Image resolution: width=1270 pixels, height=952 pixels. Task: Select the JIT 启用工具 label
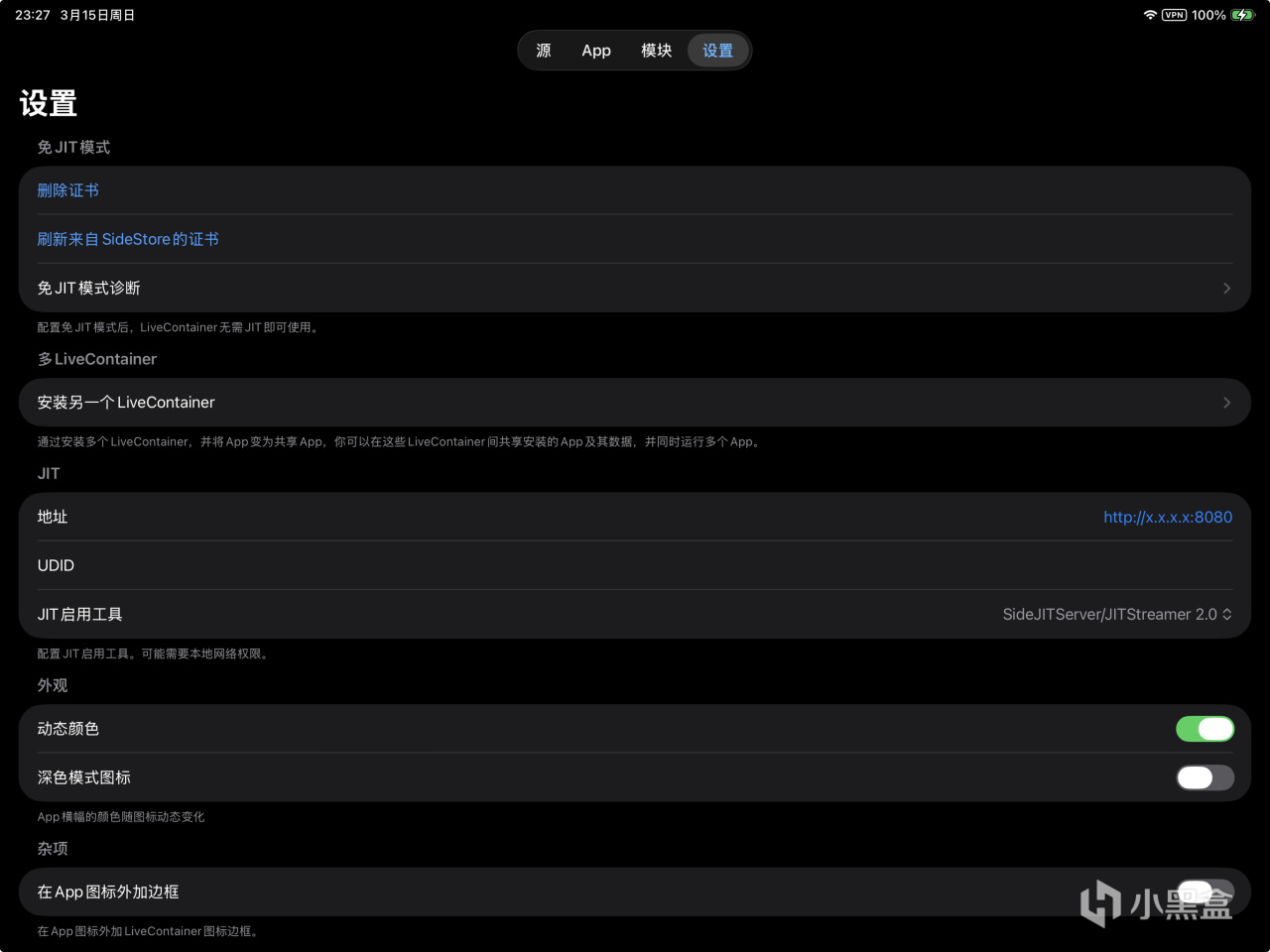pyautogui.click(x=79, y=615)
